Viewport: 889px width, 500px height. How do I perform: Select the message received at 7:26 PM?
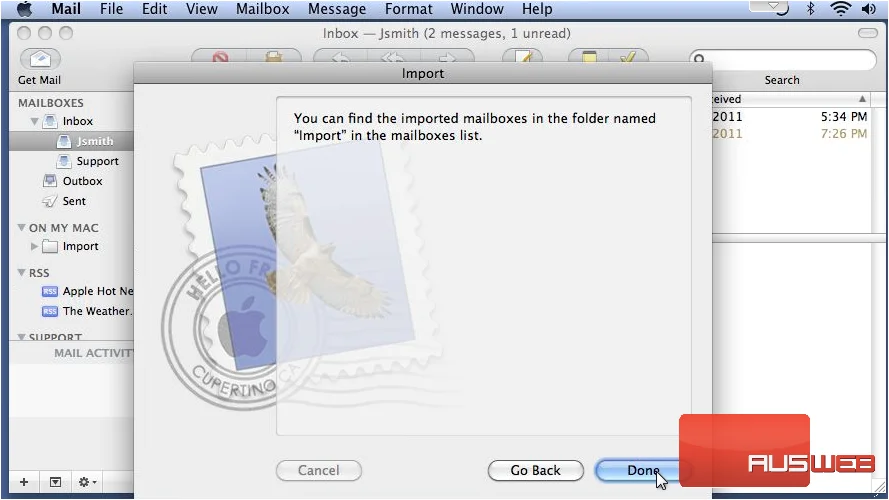tap(790, 134)
